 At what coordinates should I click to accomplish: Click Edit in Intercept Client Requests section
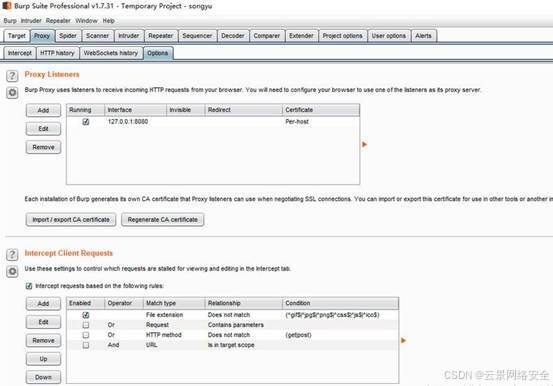43,322
